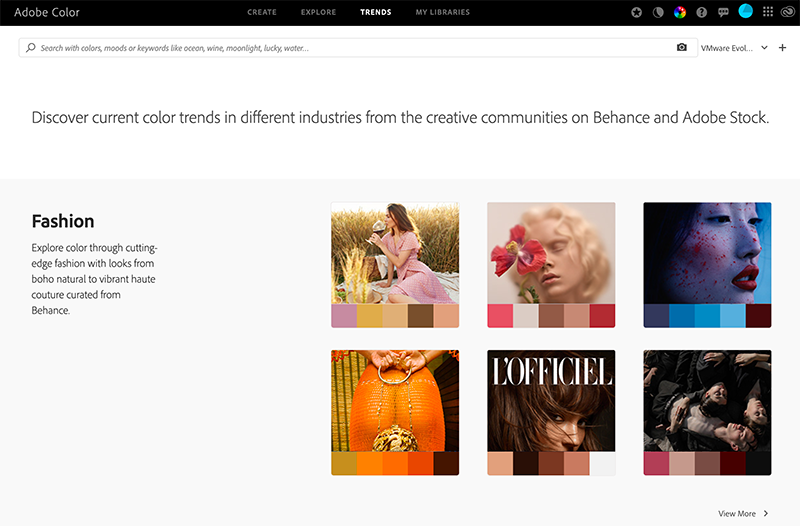Image resolution: width=800 pixels, height=526 pixels.
Task: Click the star icon in the header
Action: 637,13
